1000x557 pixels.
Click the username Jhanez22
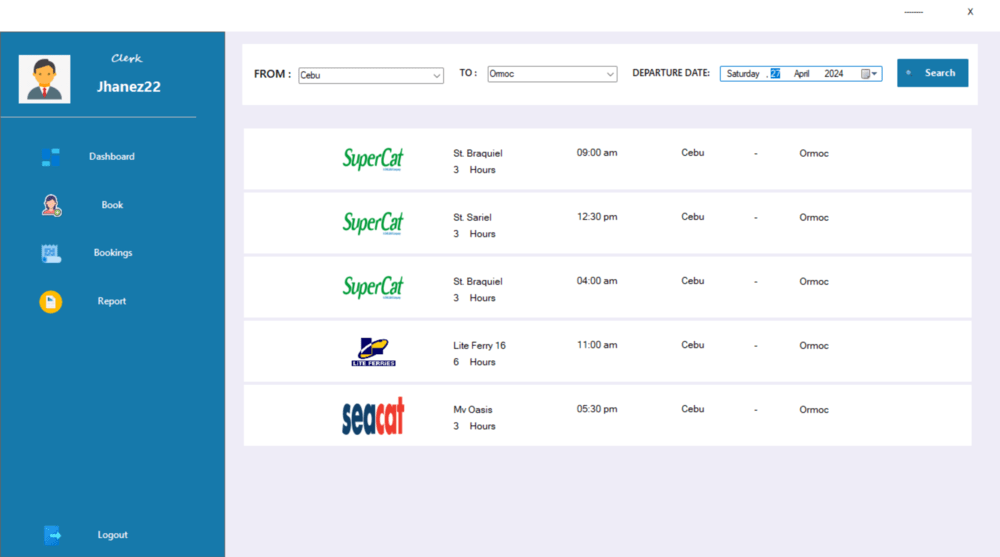click(x=129, y=87)
